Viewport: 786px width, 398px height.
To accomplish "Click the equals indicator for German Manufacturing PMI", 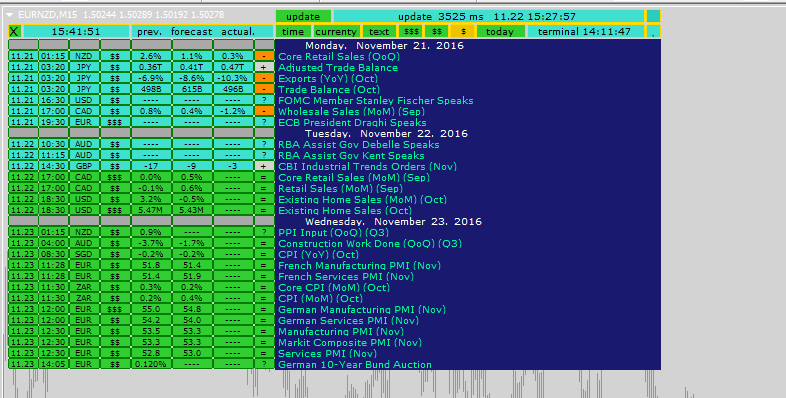I will pos(264,310).
